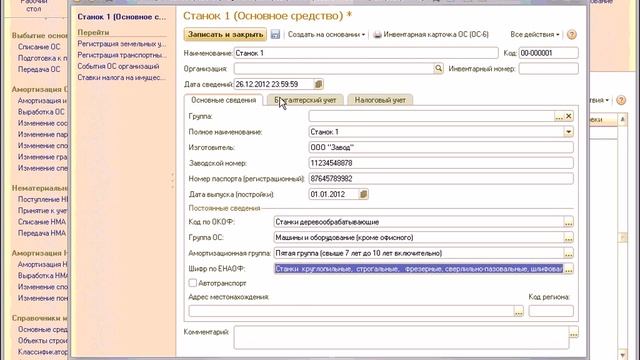The height and width of the screenshot is (360, 640).
Task: Open calendar for Дата выпуска field
Action: pos(363,194)
